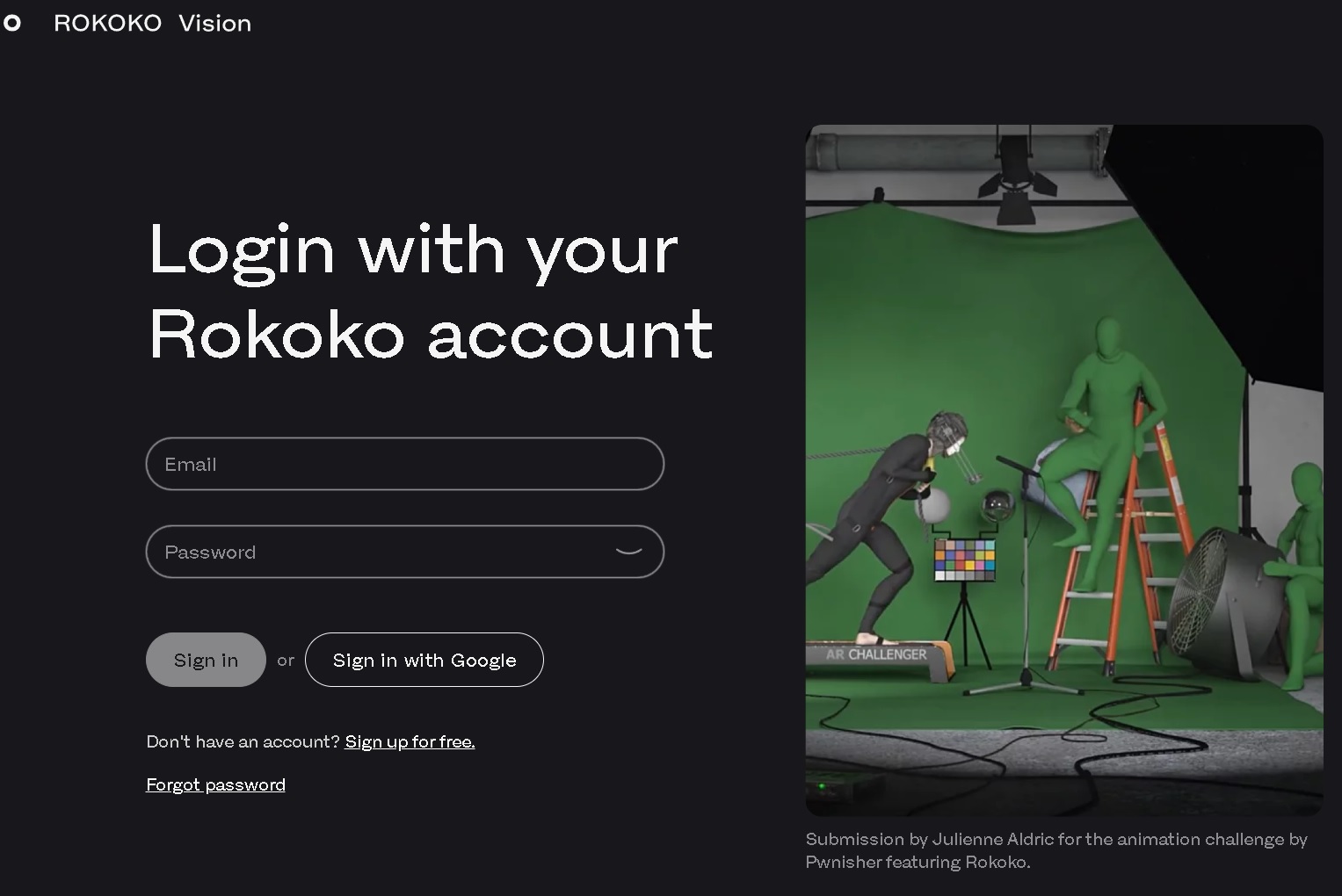Click the industrial fan in the artwork
The width and height of the screenshot is (1342, 896).
pos(1217,590)
